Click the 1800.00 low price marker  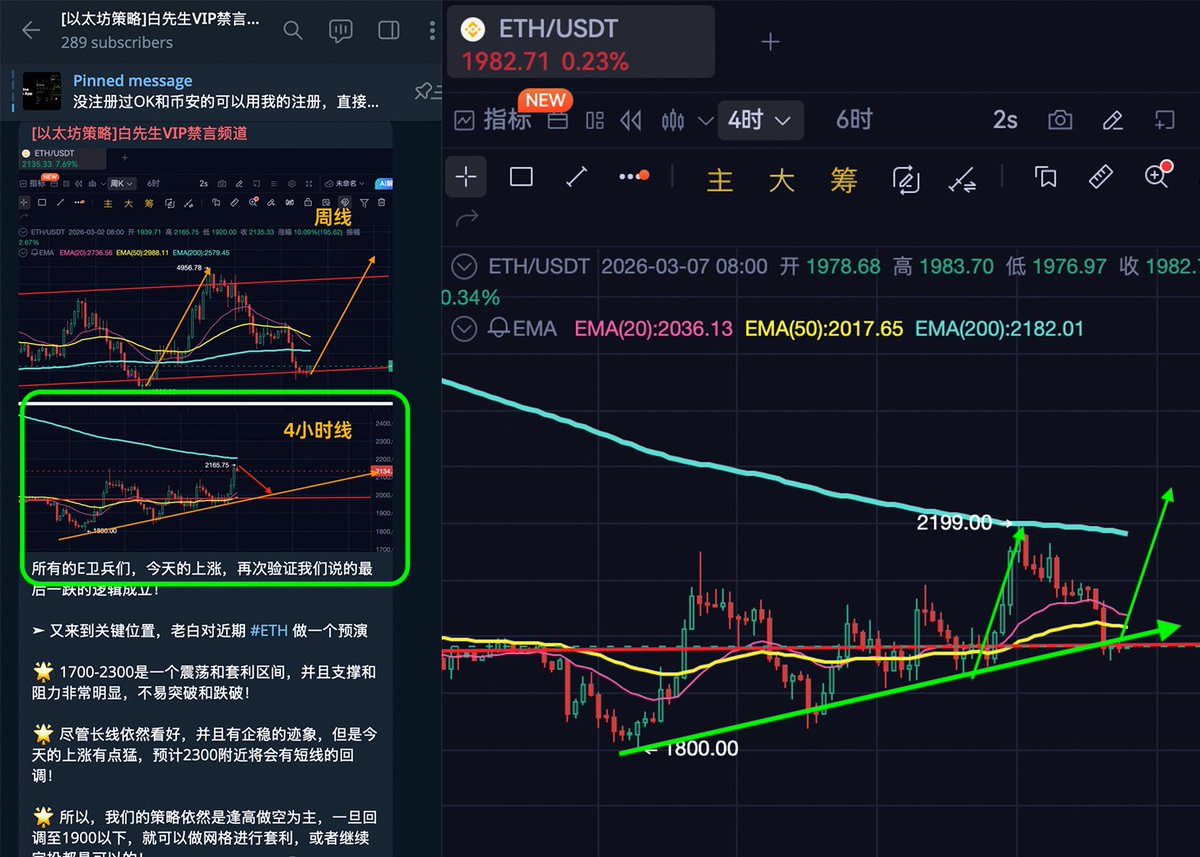coord(700,748)
